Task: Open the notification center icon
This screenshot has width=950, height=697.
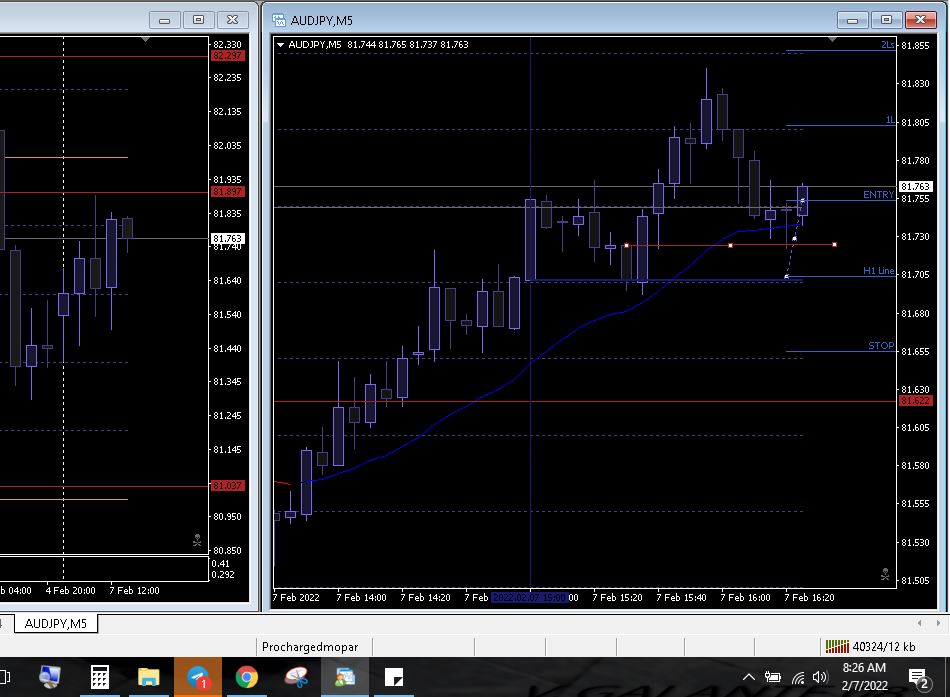Action: click(x=918, y=678)
